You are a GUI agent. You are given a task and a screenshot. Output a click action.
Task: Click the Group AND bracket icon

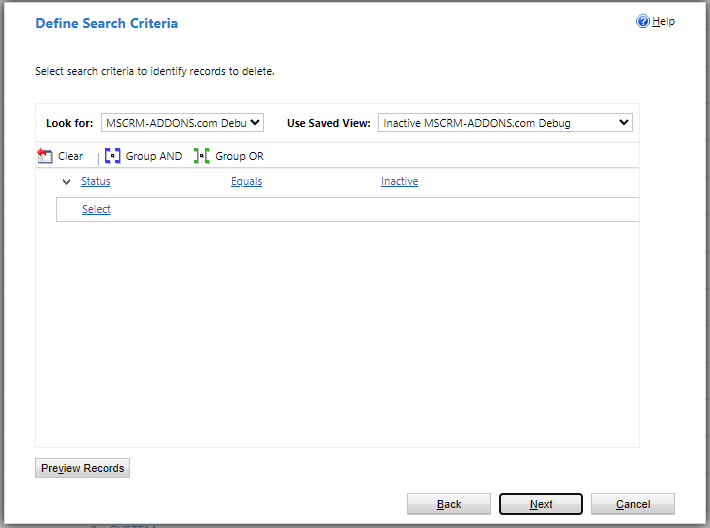[112, 156]
